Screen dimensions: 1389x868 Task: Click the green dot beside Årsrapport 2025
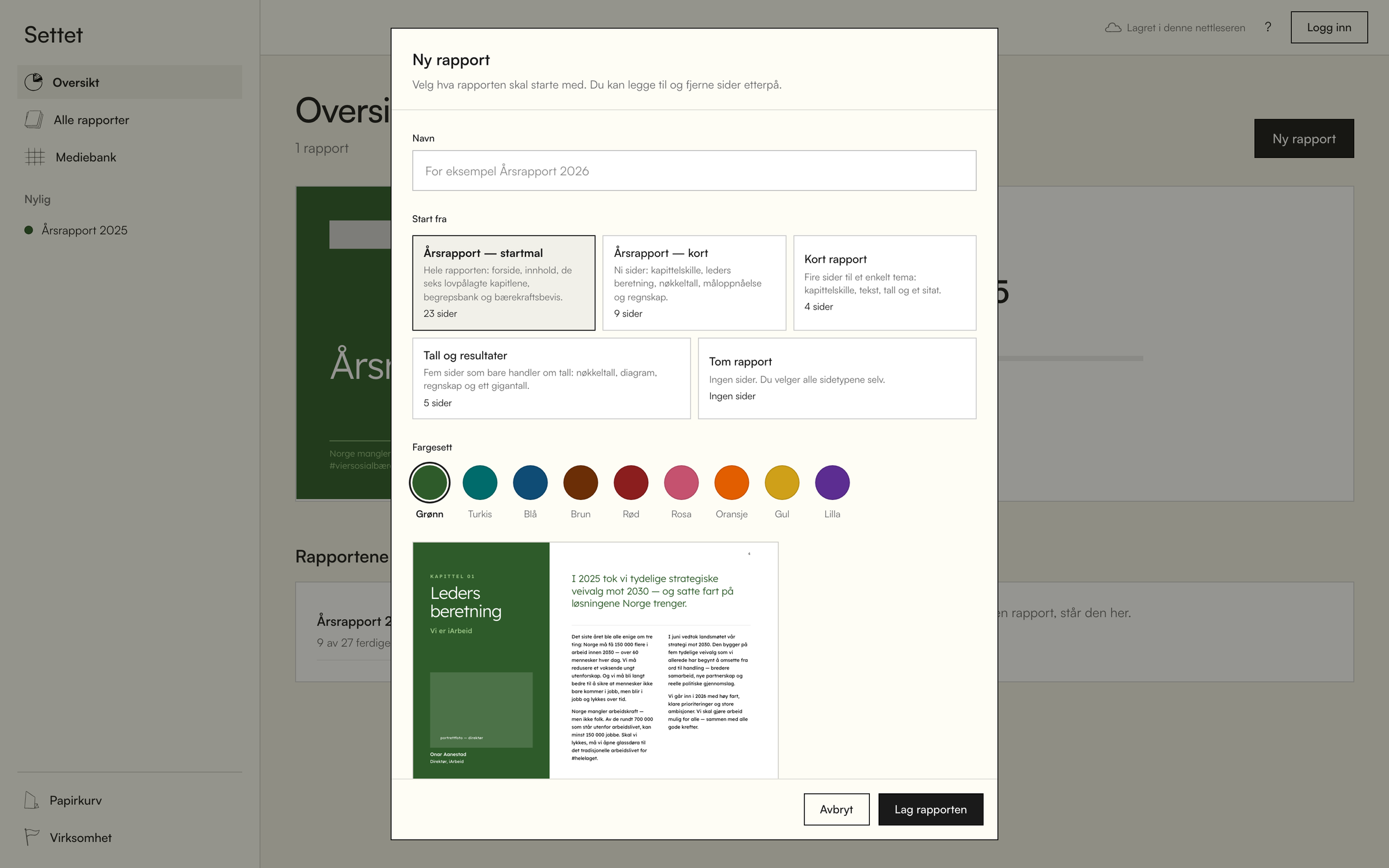28,230
